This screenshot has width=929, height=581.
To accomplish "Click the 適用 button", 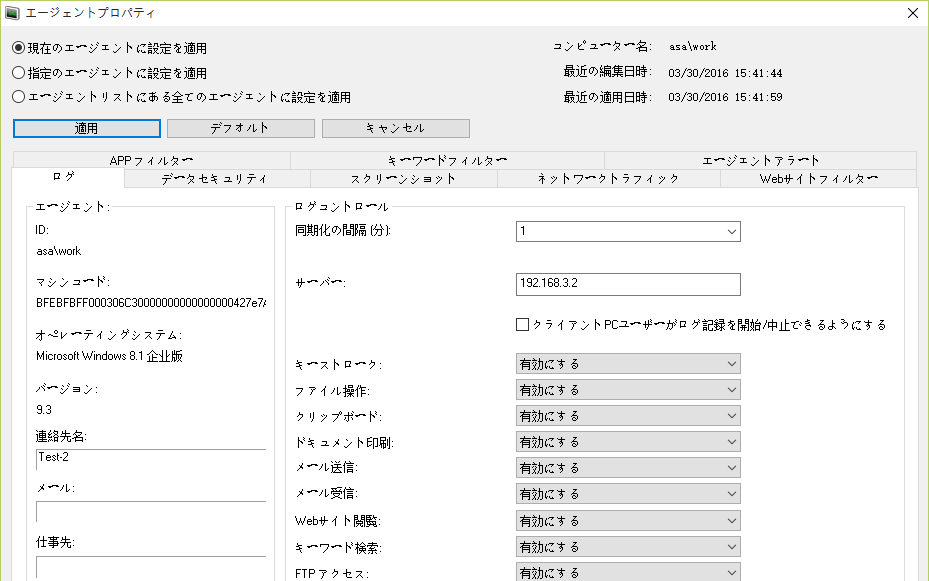I will (x=87, y=128).
